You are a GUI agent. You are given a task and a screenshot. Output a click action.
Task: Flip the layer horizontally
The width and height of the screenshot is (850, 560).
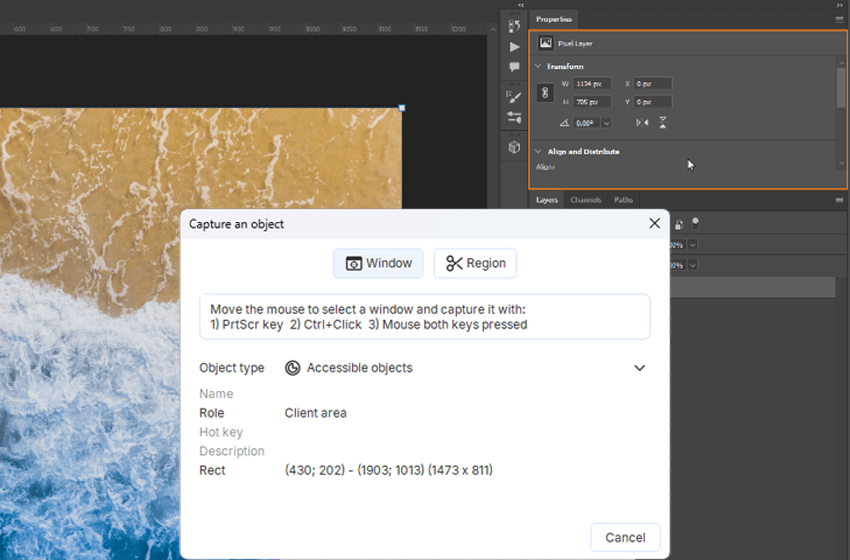642,123
